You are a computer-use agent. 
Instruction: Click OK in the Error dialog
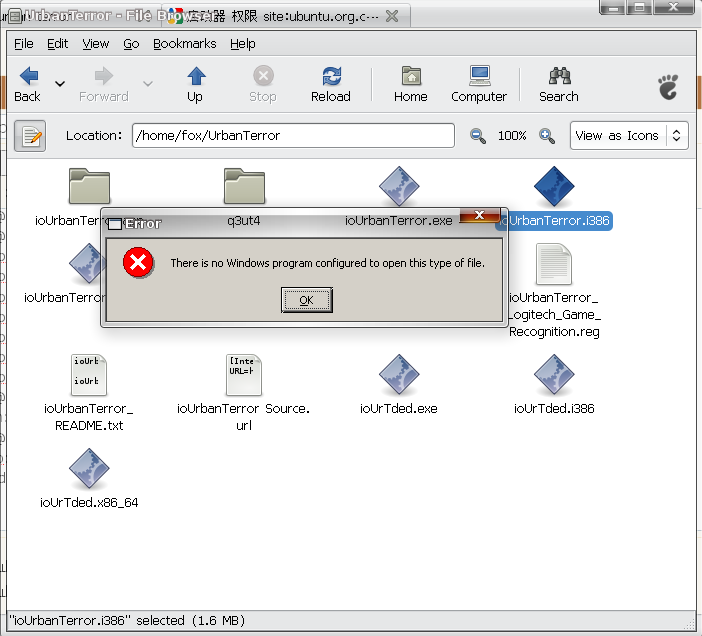307,300
